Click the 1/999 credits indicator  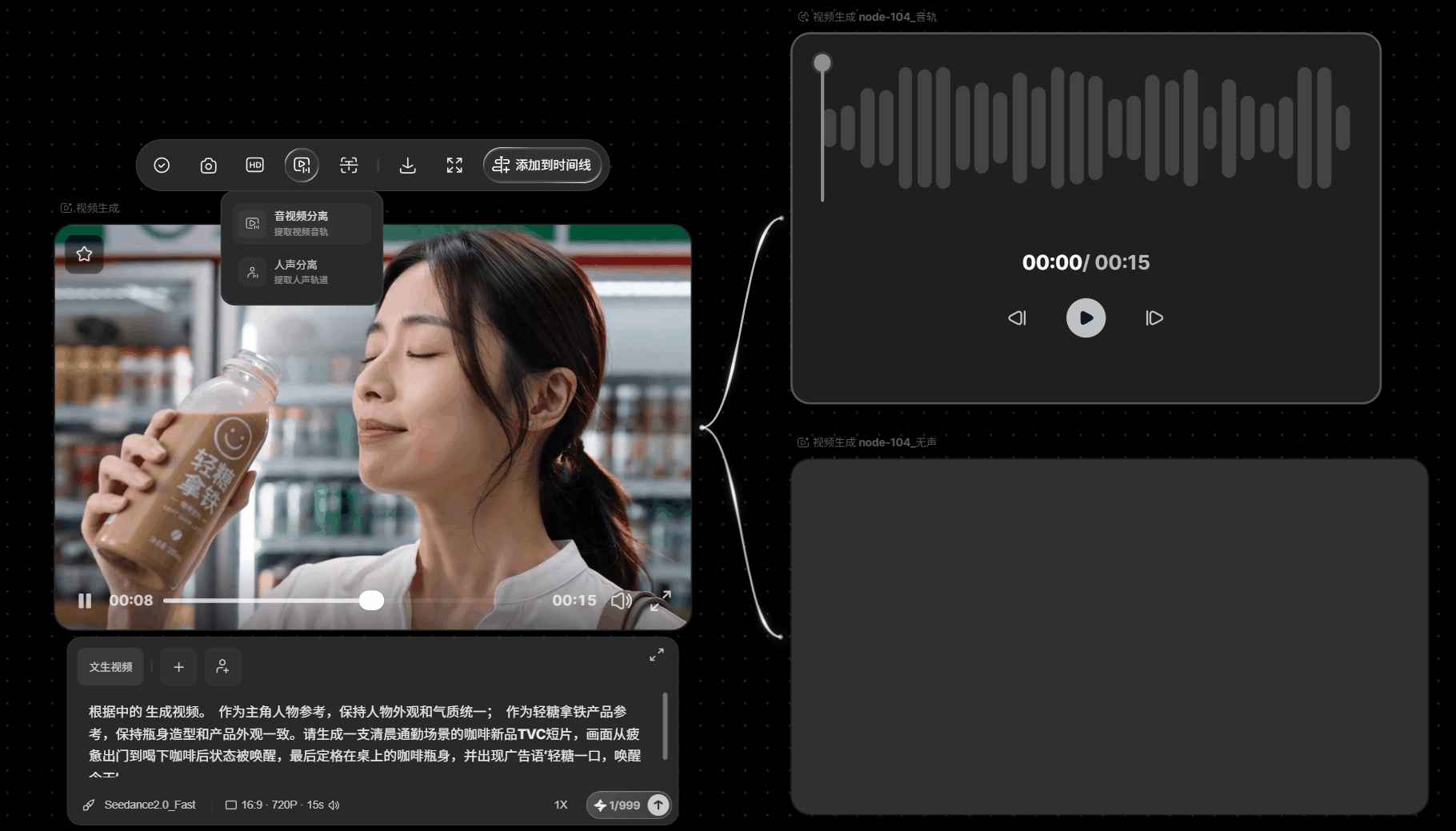[617, 805]
